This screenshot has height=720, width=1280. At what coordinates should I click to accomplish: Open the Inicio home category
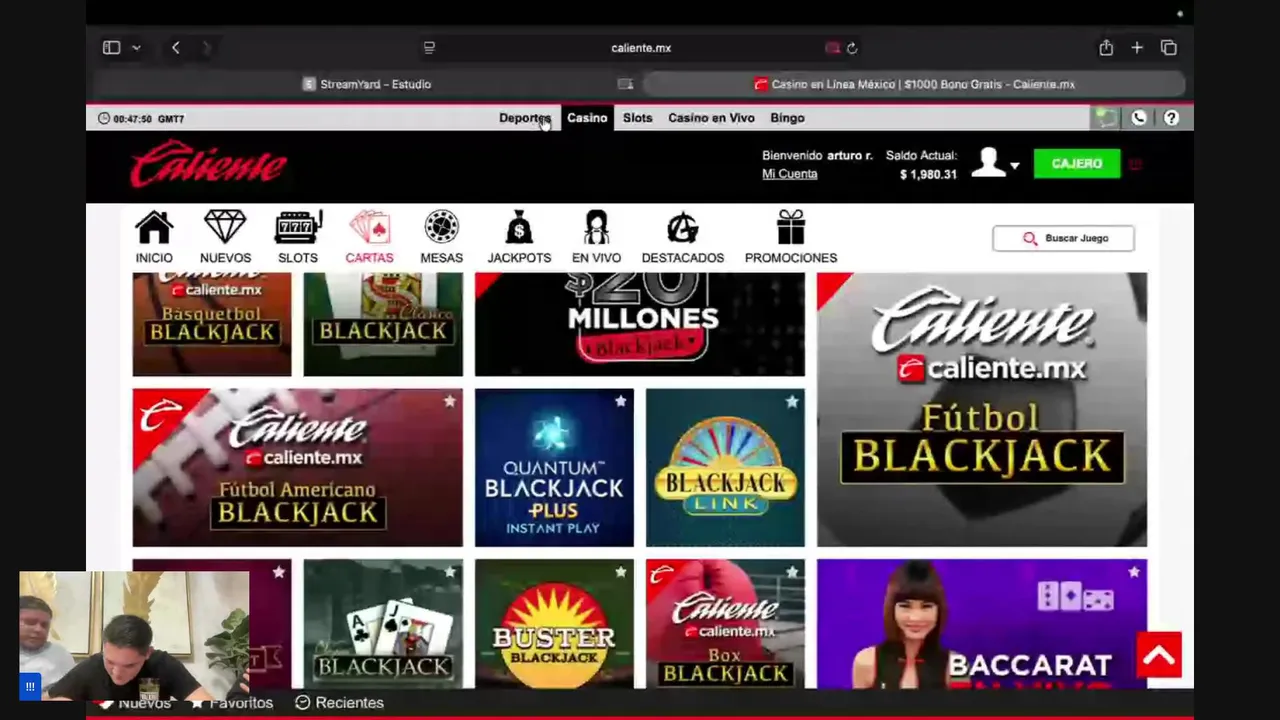[154, 237]
